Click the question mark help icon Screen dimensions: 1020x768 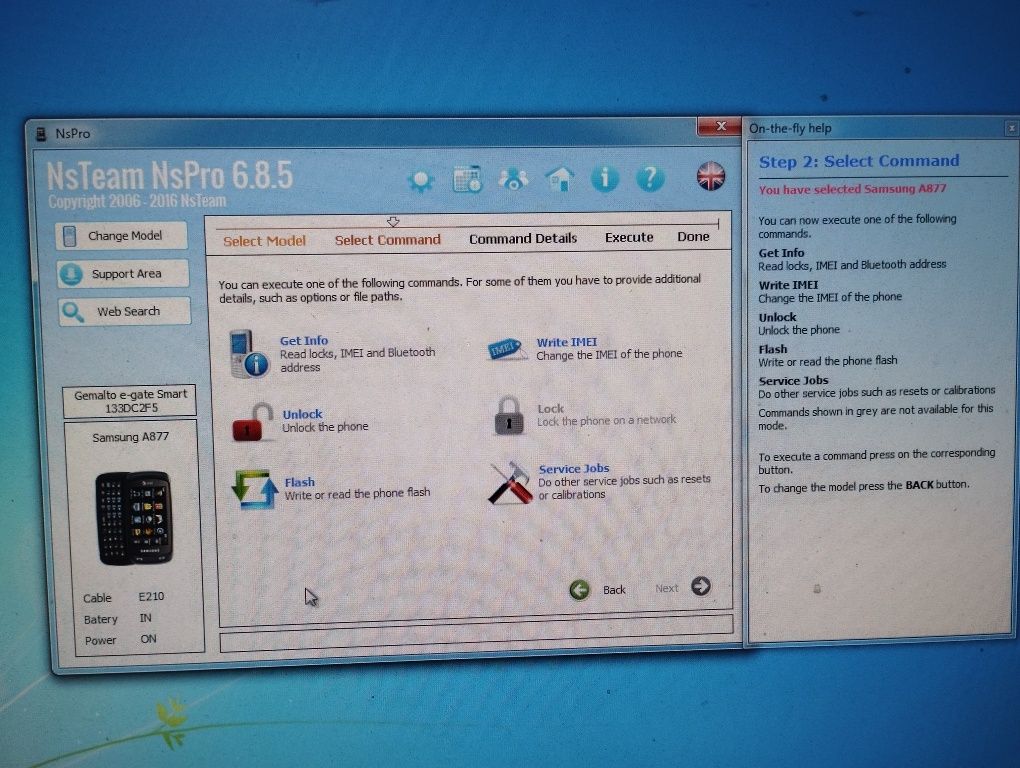point(651,178)
